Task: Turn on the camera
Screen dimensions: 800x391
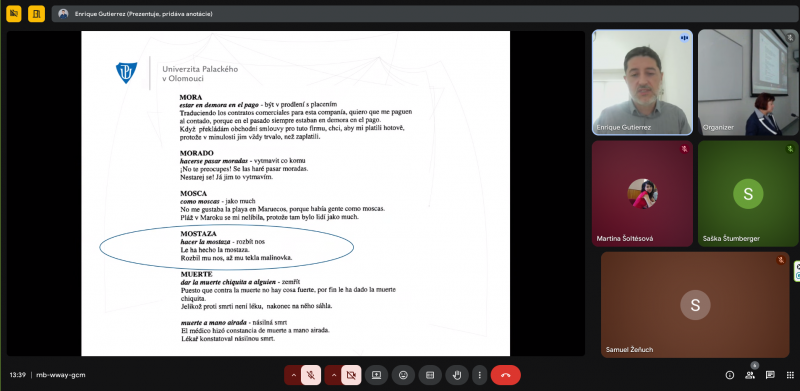Action: click(351, 375)
